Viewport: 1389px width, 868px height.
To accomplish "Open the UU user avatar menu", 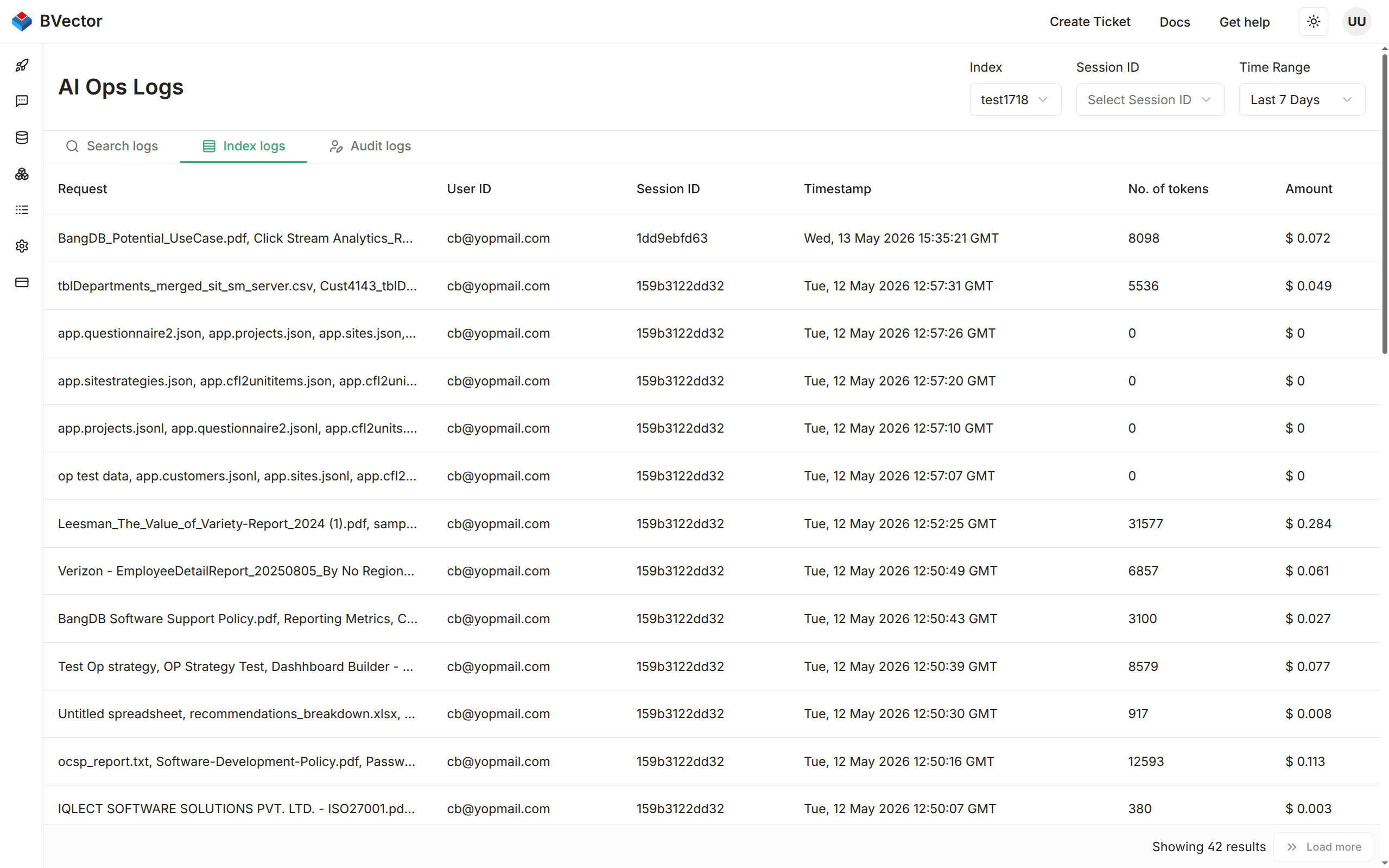I will click(1356, 22).
